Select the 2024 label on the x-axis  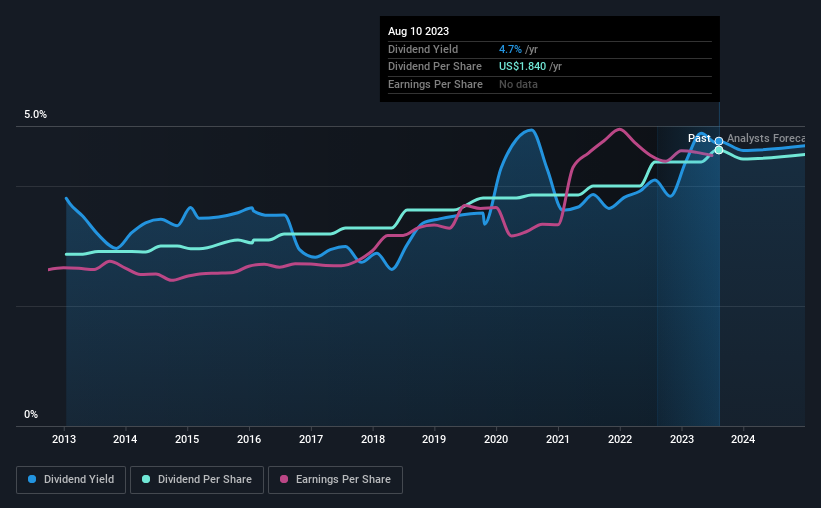(743, 439)
